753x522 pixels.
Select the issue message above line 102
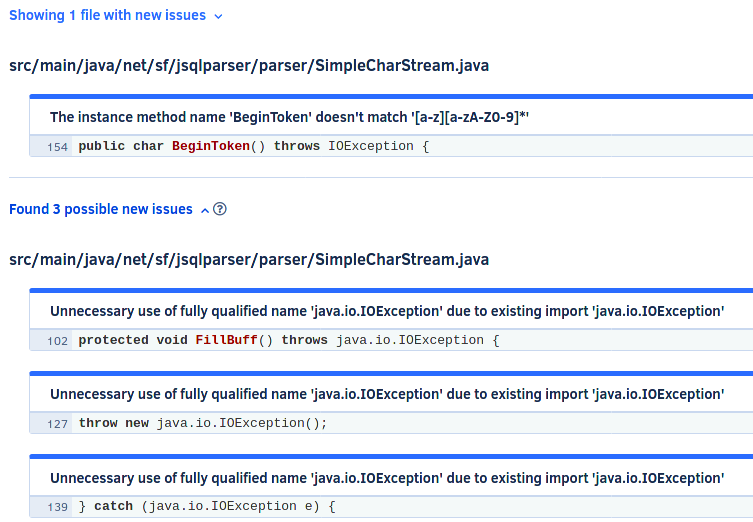click(x=387, y=311)
